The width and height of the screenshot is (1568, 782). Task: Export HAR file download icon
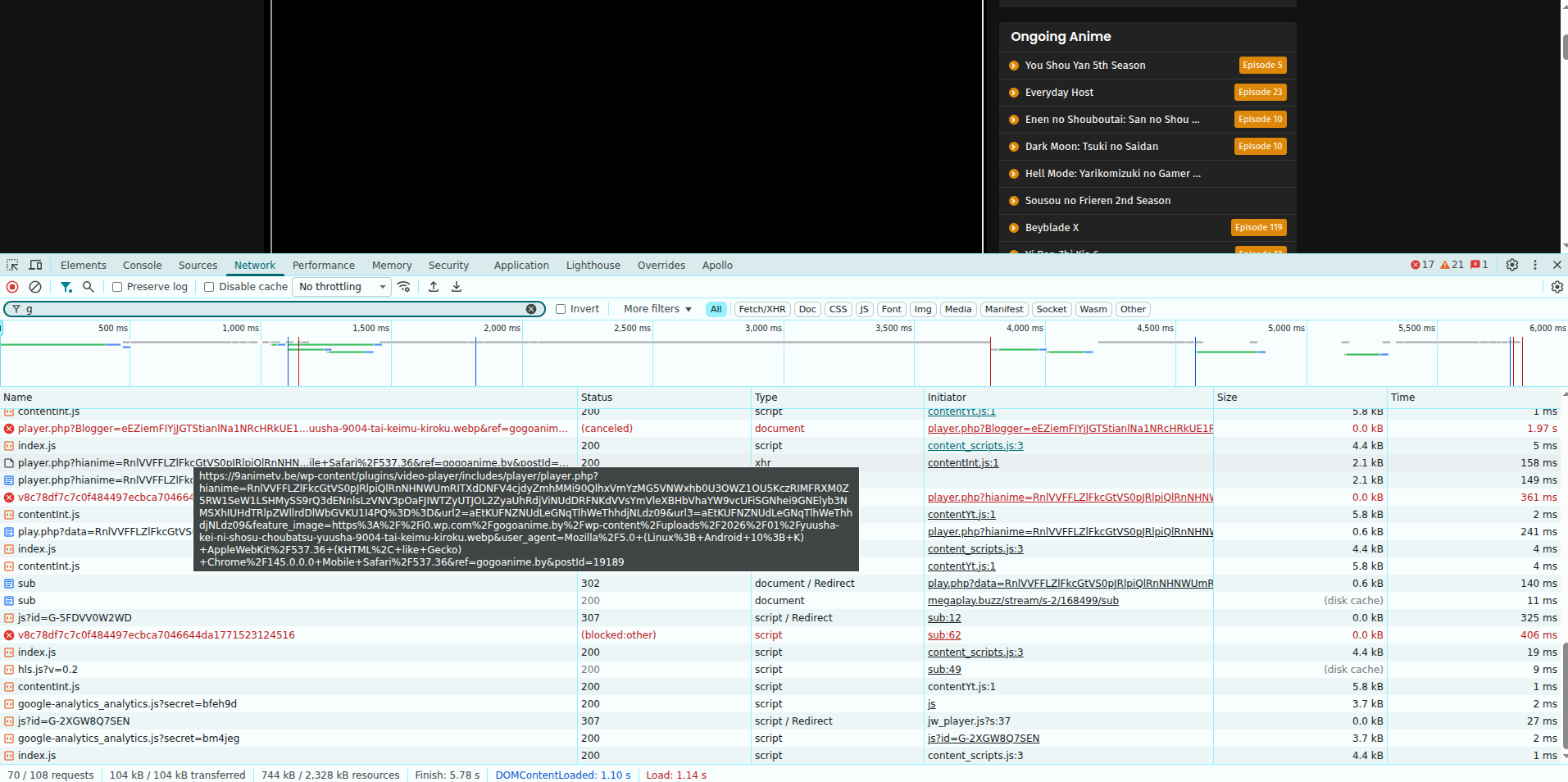pos(457,287)
